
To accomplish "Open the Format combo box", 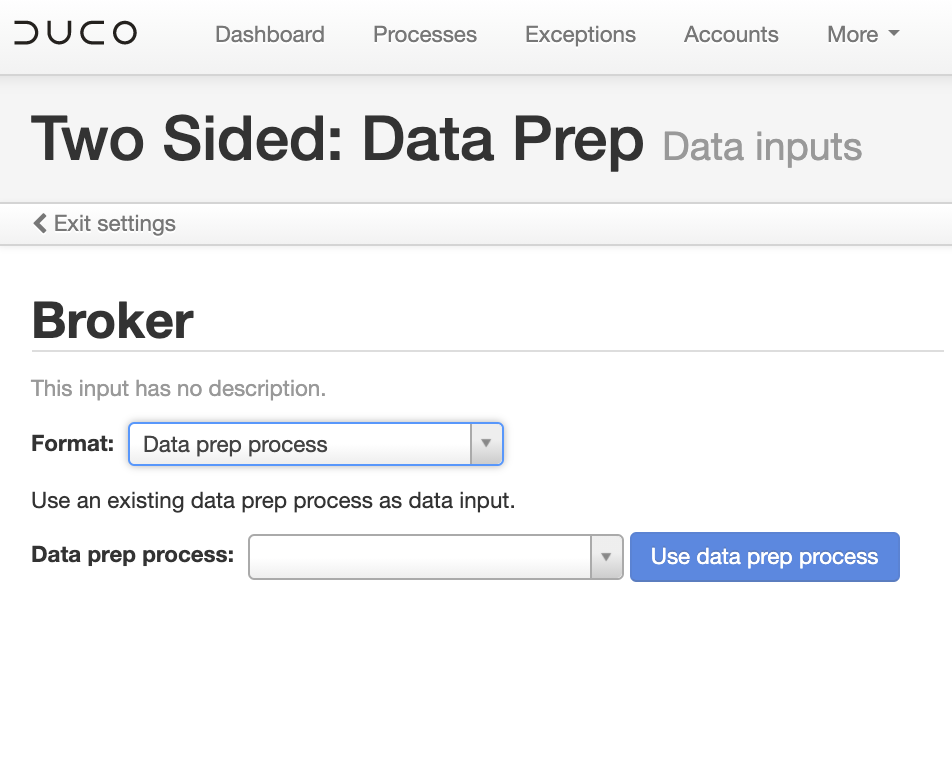I will (x=300, y=443).
